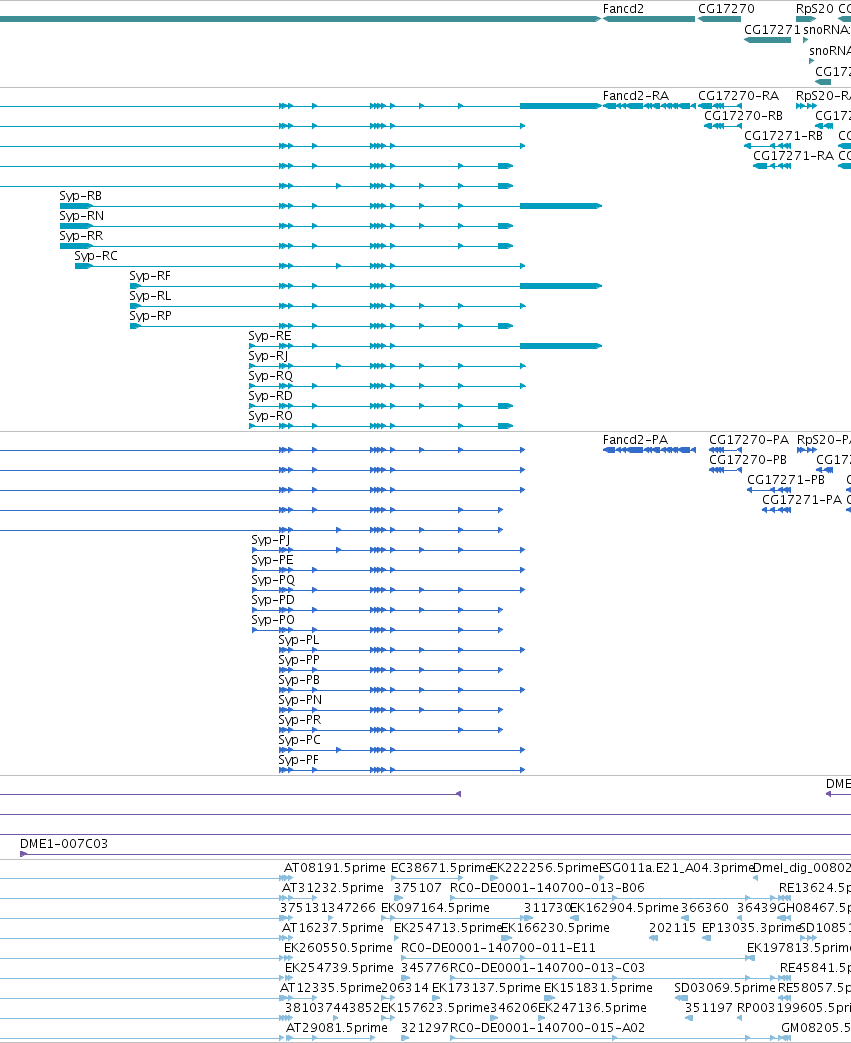851x1043 pixels.
Task: Click the Fancd2-PA protein label
Action: (635, 440)
